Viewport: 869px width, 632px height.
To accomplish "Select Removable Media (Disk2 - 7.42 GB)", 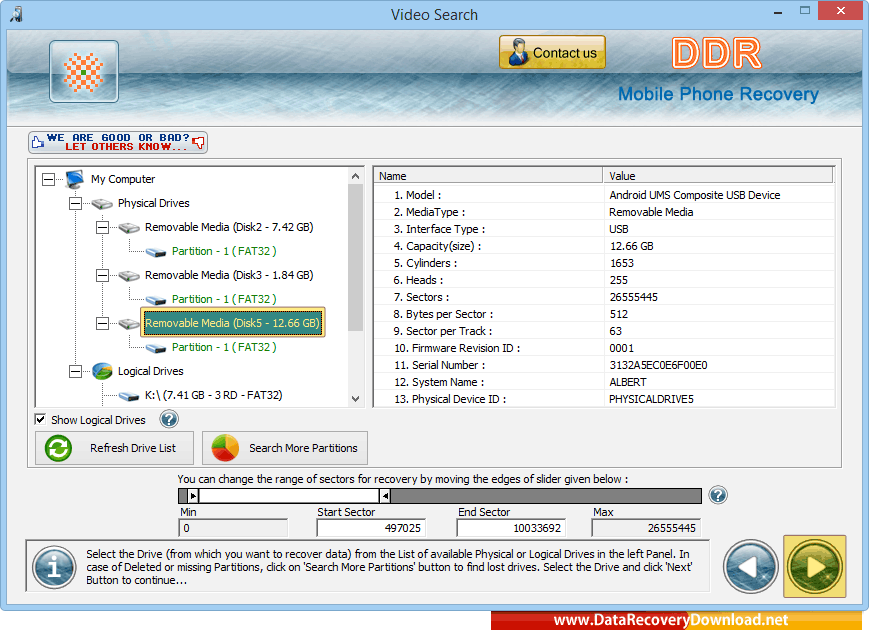I will [229, 227].
